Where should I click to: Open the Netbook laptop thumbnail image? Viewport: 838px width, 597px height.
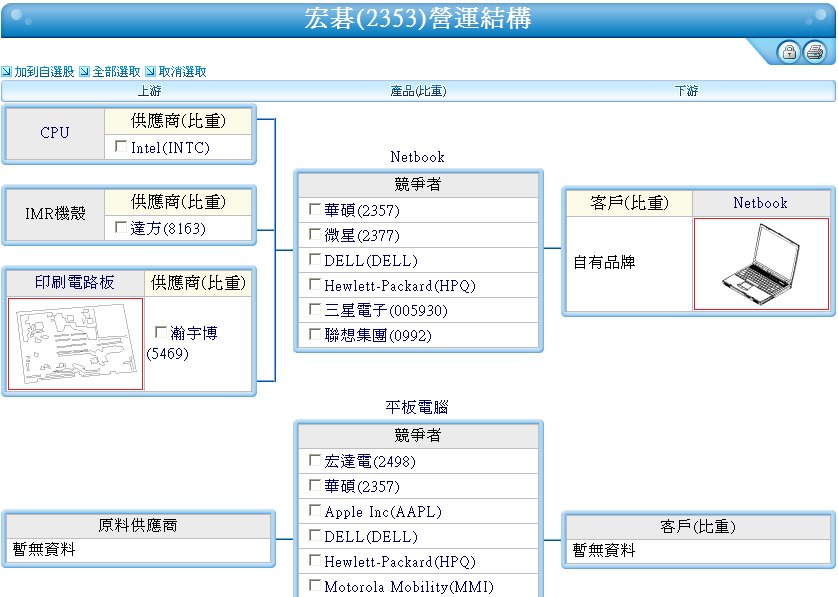(761, 264)
